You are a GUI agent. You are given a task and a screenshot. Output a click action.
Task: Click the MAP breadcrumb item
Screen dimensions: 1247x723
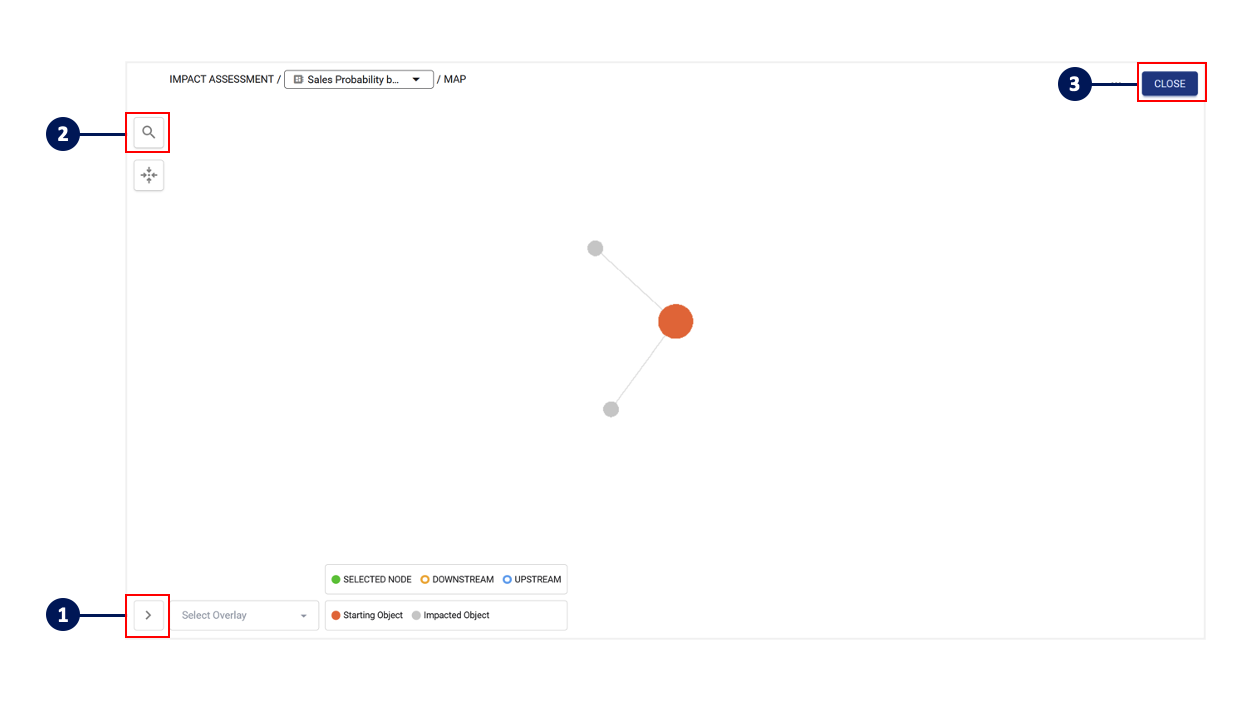coord(455,79)
